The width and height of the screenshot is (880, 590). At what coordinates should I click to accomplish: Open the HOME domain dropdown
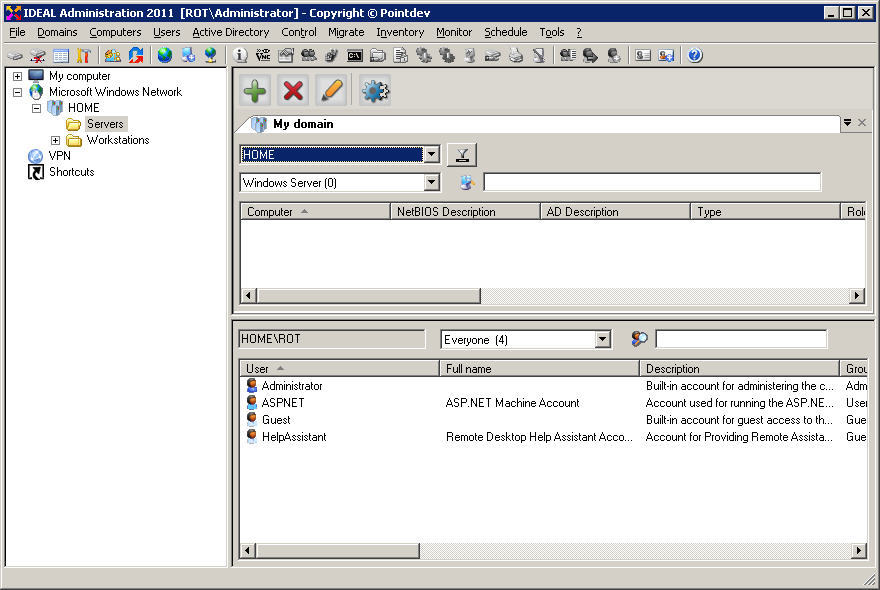[431, 154]
